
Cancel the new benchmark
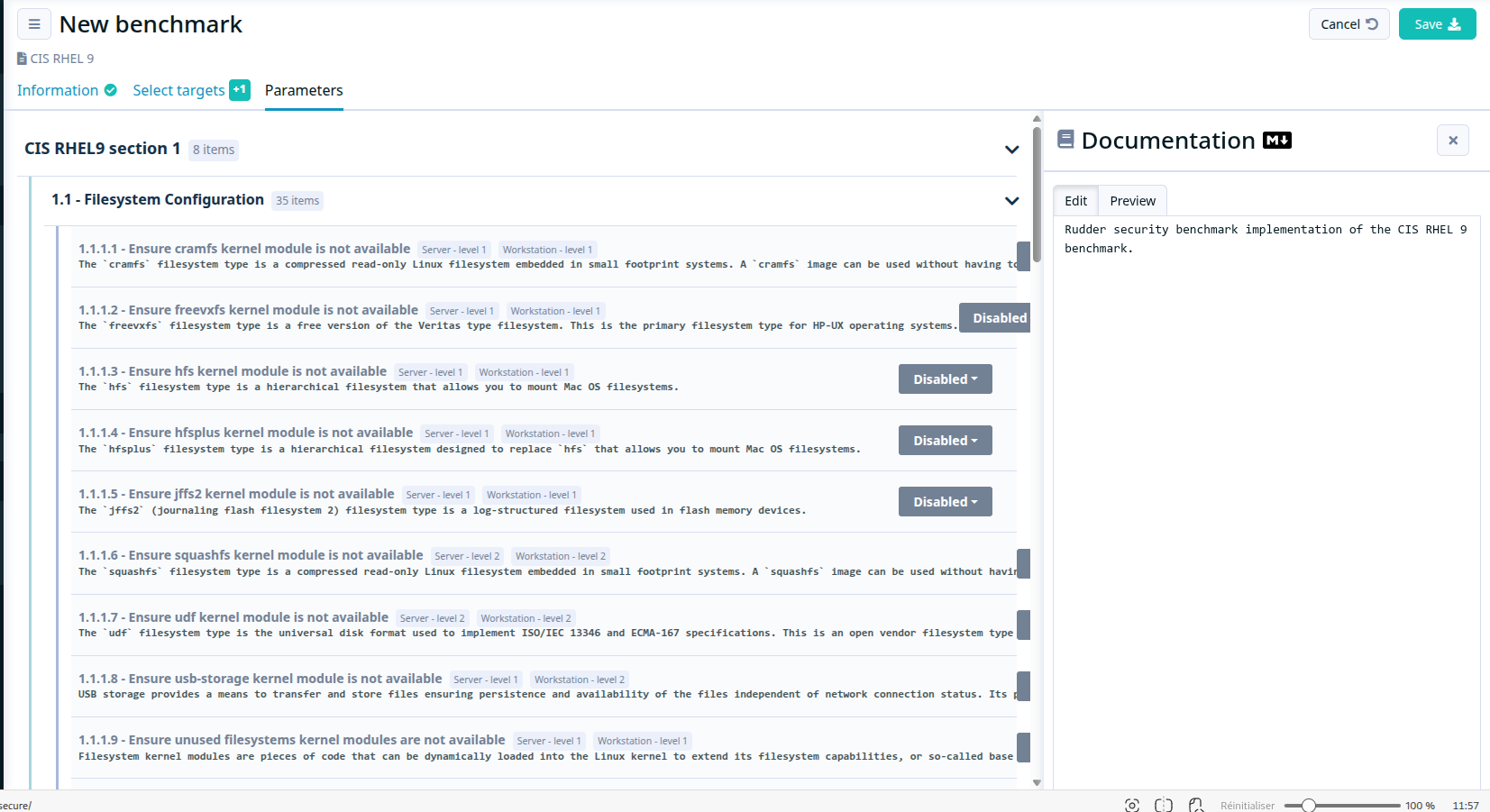[x=1348, y=24]
